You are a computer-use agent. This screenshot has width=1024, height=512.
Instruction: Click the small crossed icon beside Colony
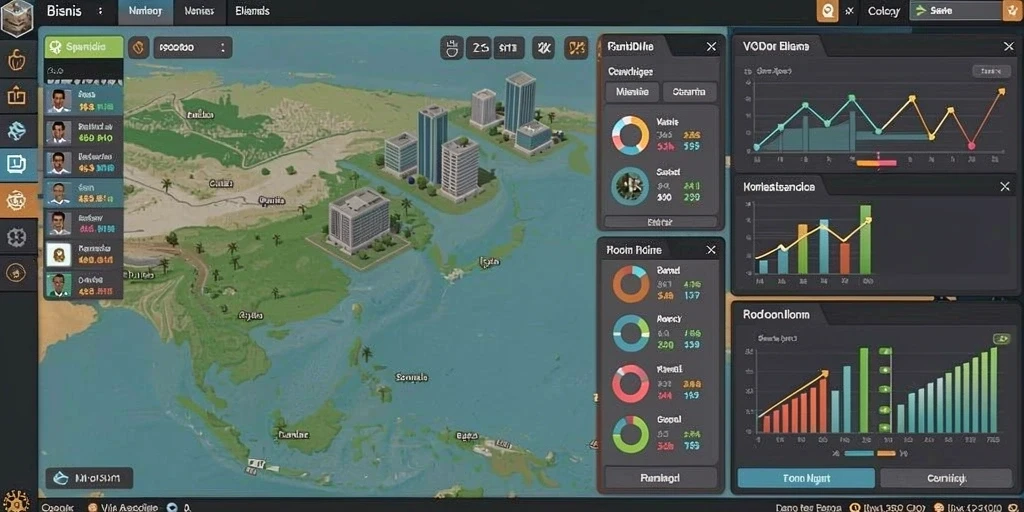pyautogui.click(x=849, y=11)
